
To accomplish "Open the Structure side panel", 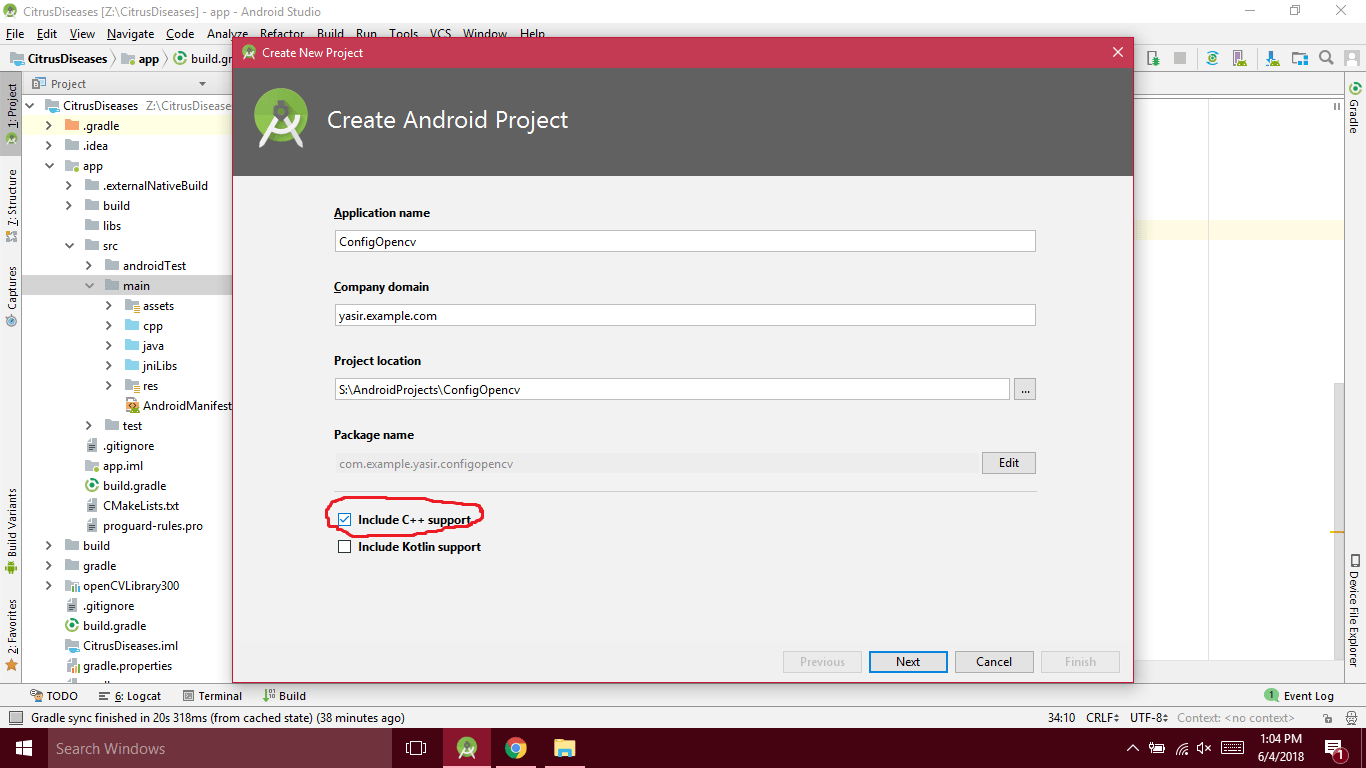I will point(11,205).
